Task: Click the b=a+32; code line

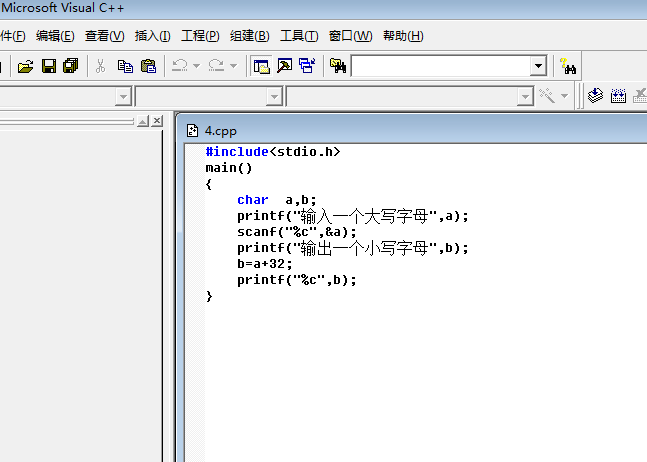Action: 265,264
